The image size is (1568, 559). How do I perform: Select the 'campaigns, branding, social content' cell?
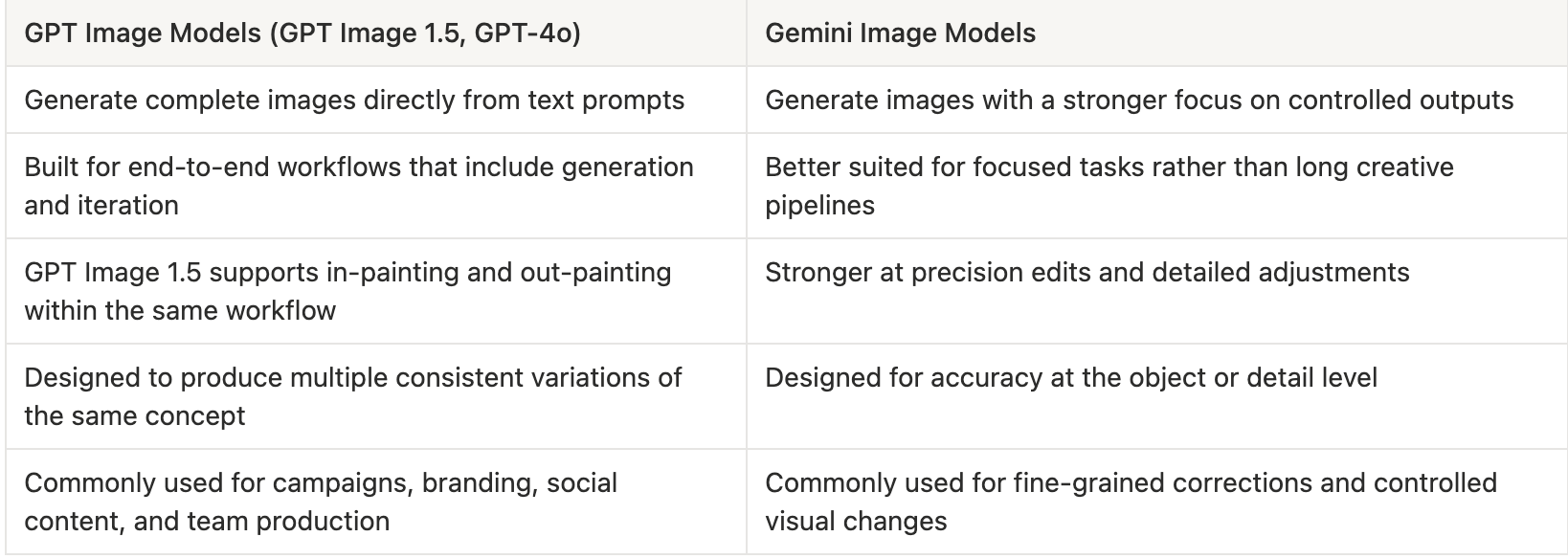[x=321, y=502]
